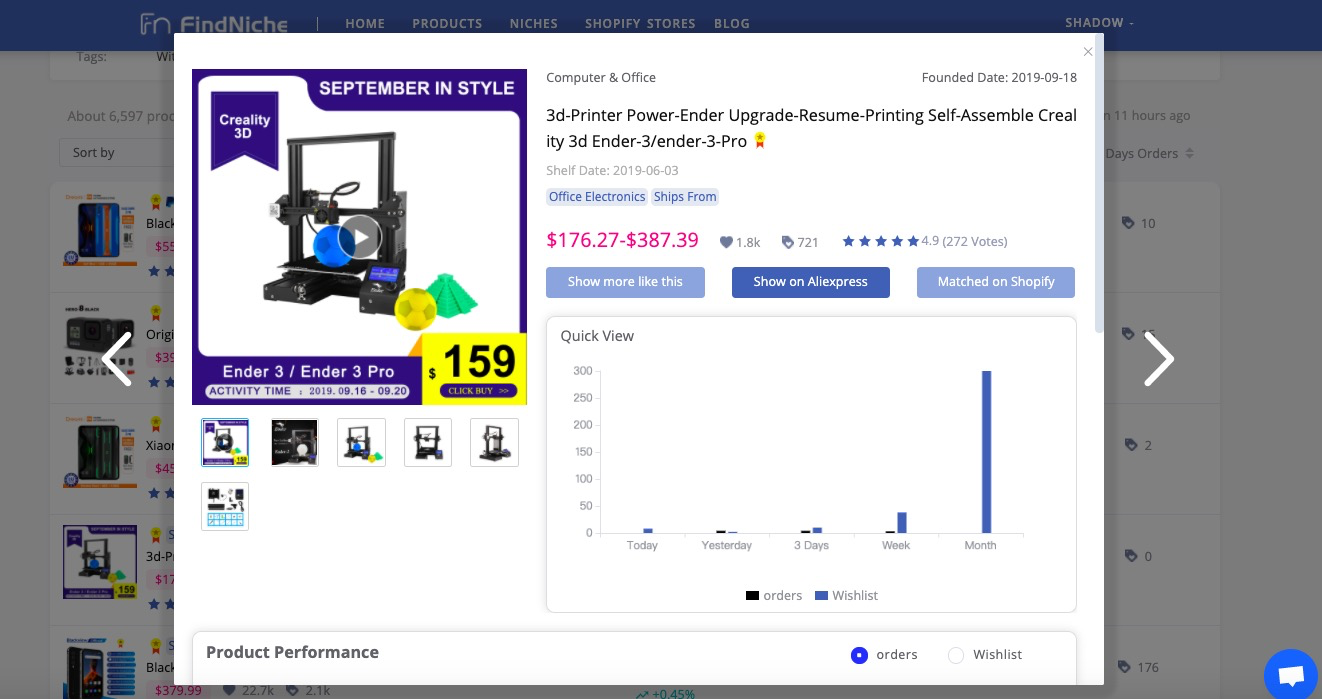Image resolution: width=1322 pixels, height=699 pixels.
Task: Click the Office Electronics tag
Action: (597, 197)
